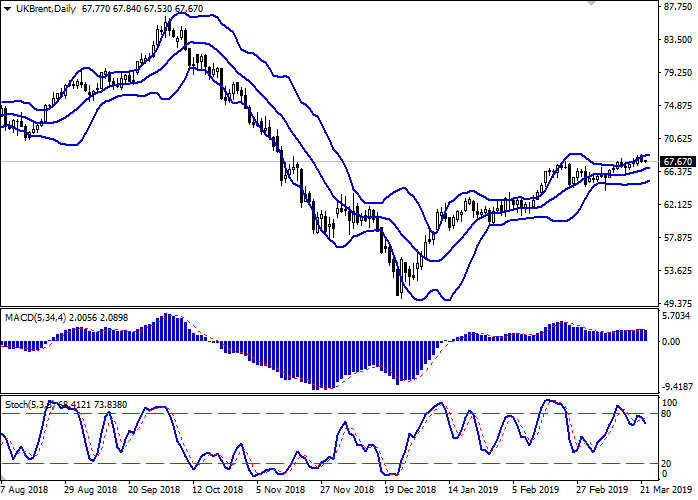
Task: Click the 49.270 price axis label
Action: coord(678,304)
